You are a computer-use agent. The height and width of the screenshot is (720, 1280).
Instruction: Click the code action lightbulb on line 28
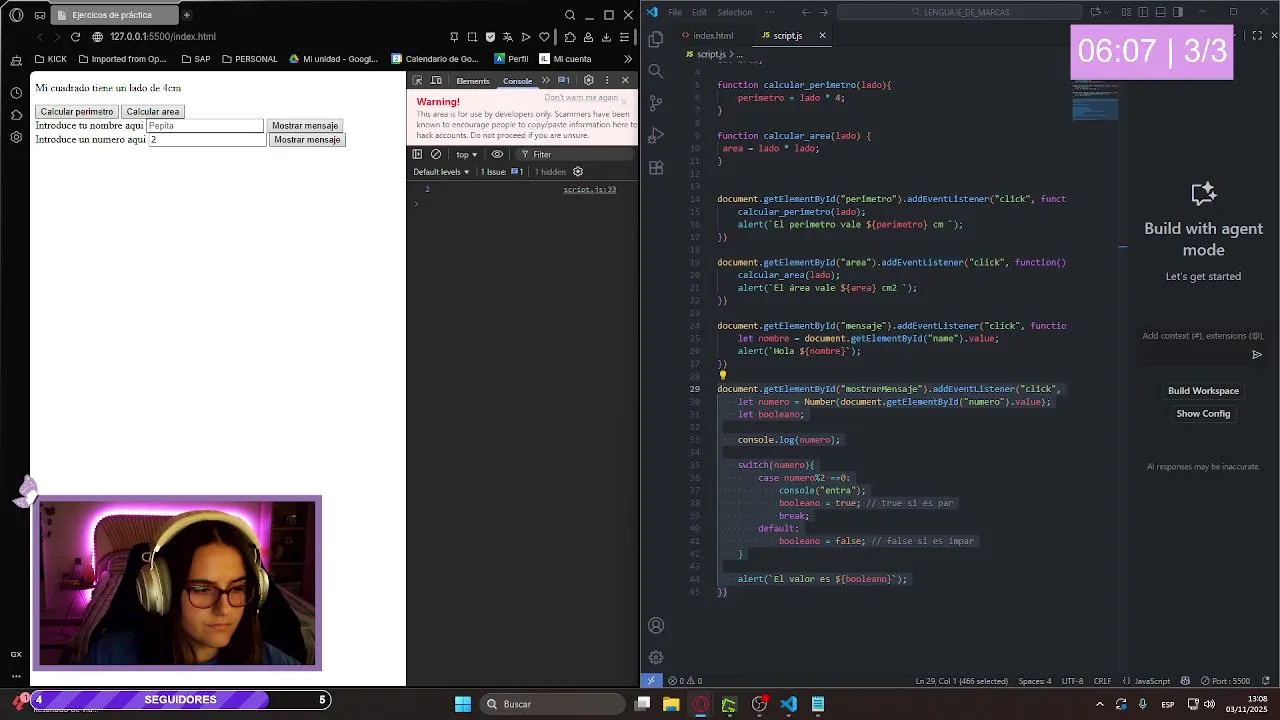pyautogui.click(x=722, y=376)
